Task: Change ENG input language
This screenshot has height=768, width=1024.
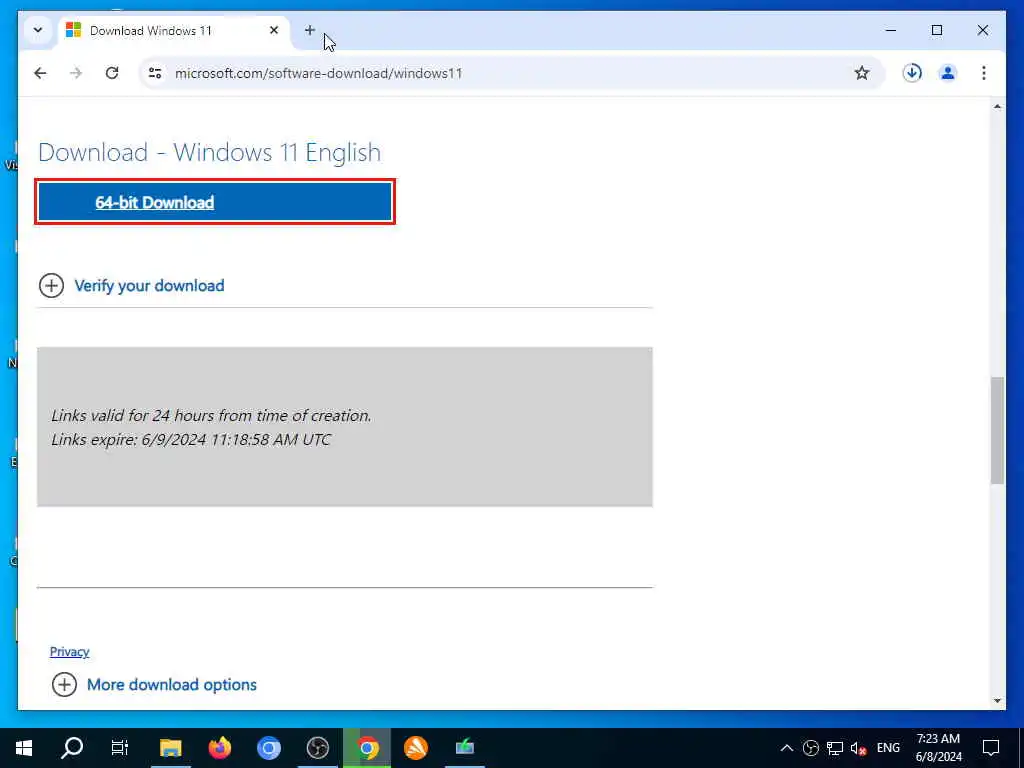Action: click(x=888, y=748)
